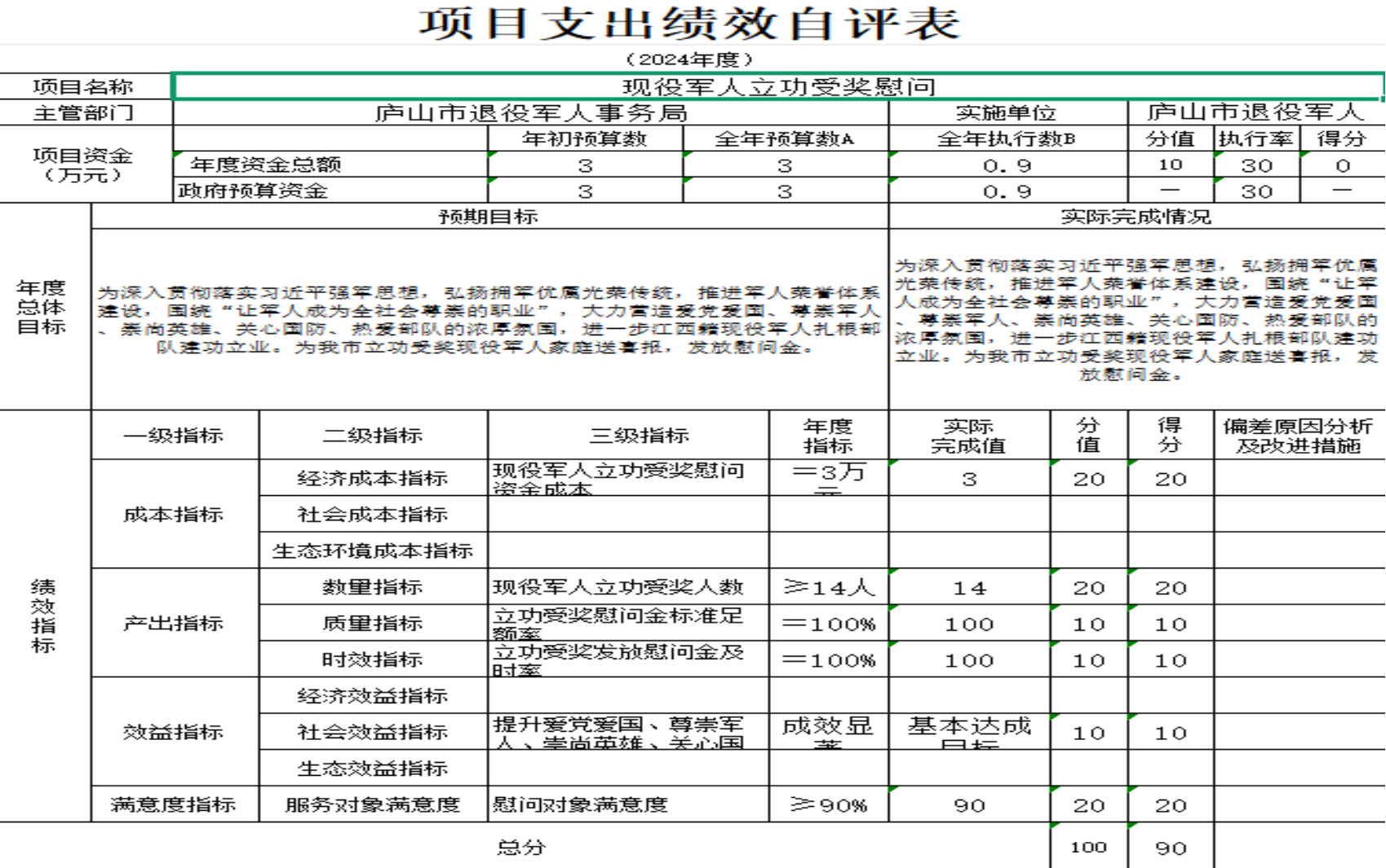Select the 生态效益指标 cell
Image resolution: width=1386 pixels, height=868 pixels.
point(372,768)
